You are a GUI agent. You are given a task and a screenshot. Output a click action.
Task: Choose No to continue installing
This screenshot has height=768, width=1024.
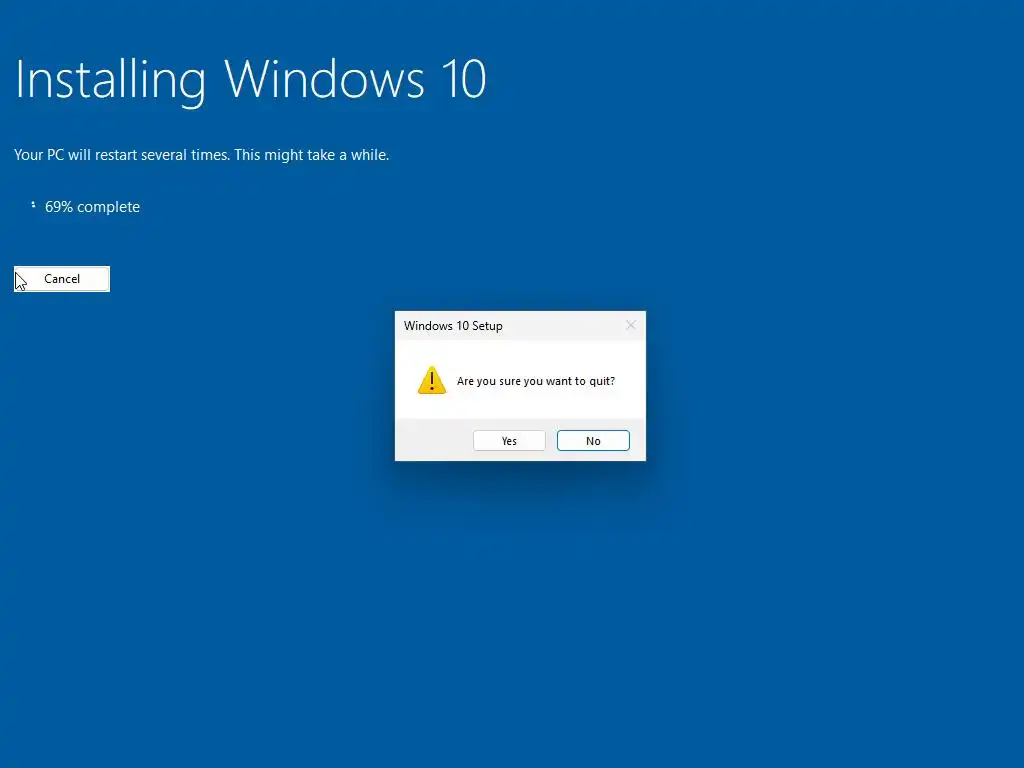coord(593,441)
